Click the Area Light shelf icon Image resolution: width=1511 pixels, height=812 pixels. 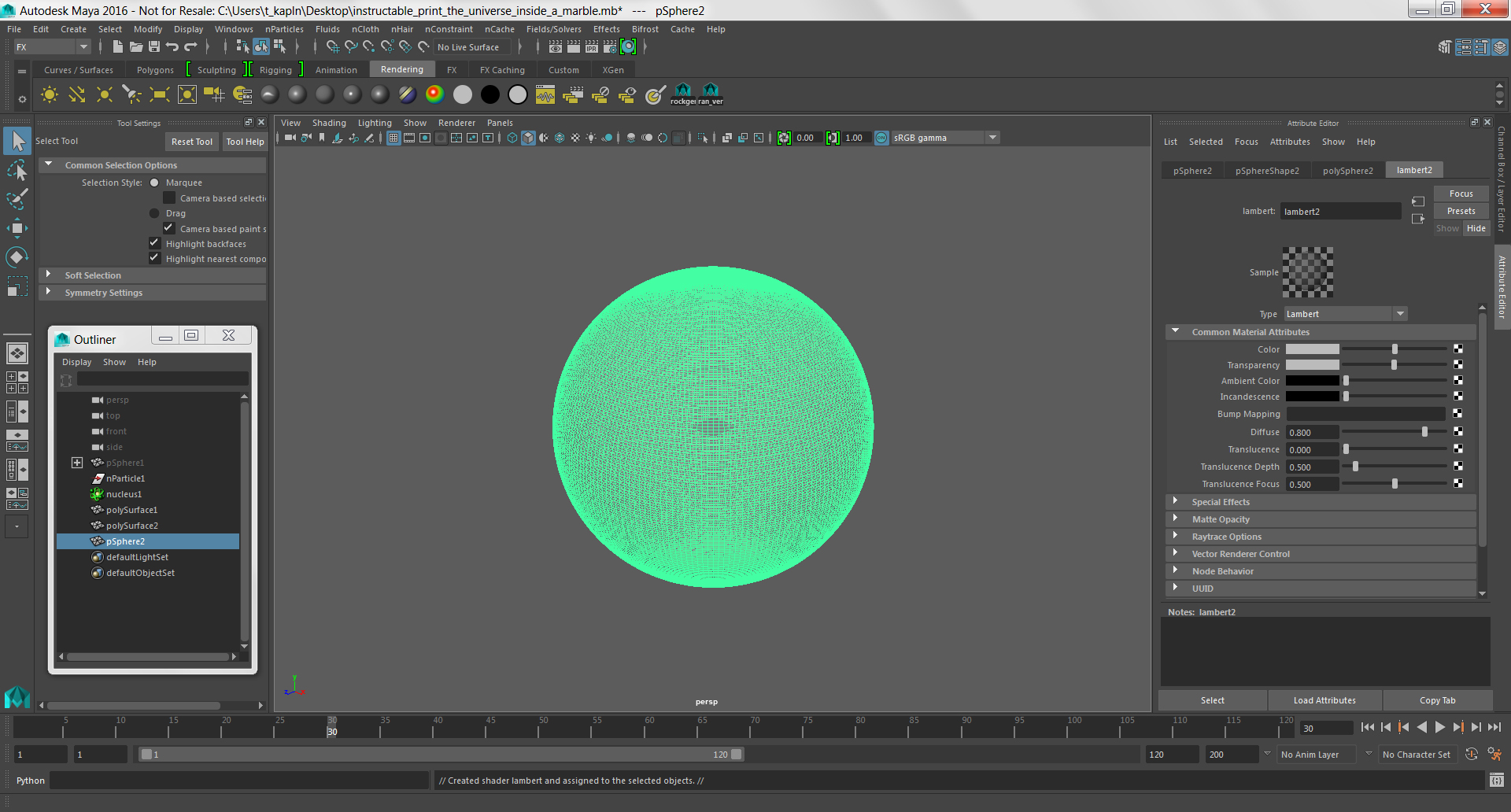(160, 95)
